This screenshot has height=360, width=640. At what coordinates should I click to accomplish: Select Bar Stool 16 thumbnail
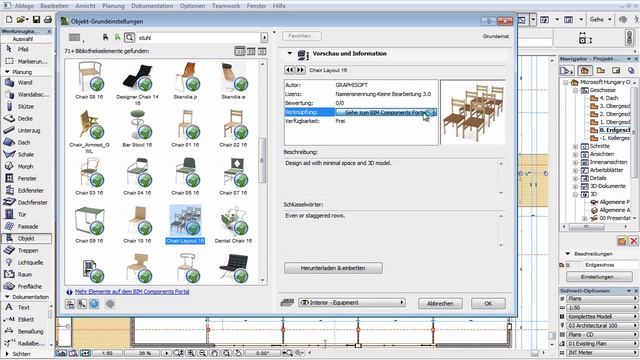(x=137, y=128)
